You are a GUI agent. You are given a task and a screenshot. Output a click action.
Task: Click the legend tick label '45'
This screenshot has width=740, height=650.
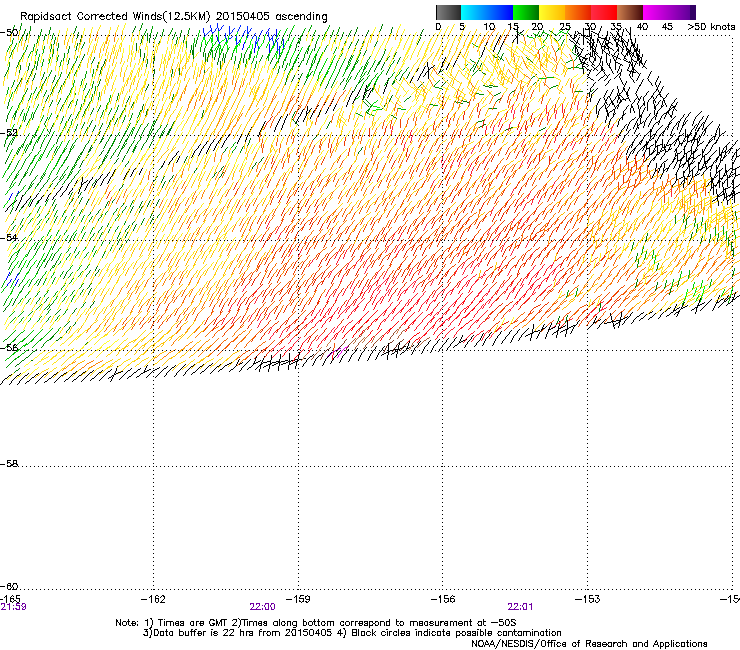(667, 27)
